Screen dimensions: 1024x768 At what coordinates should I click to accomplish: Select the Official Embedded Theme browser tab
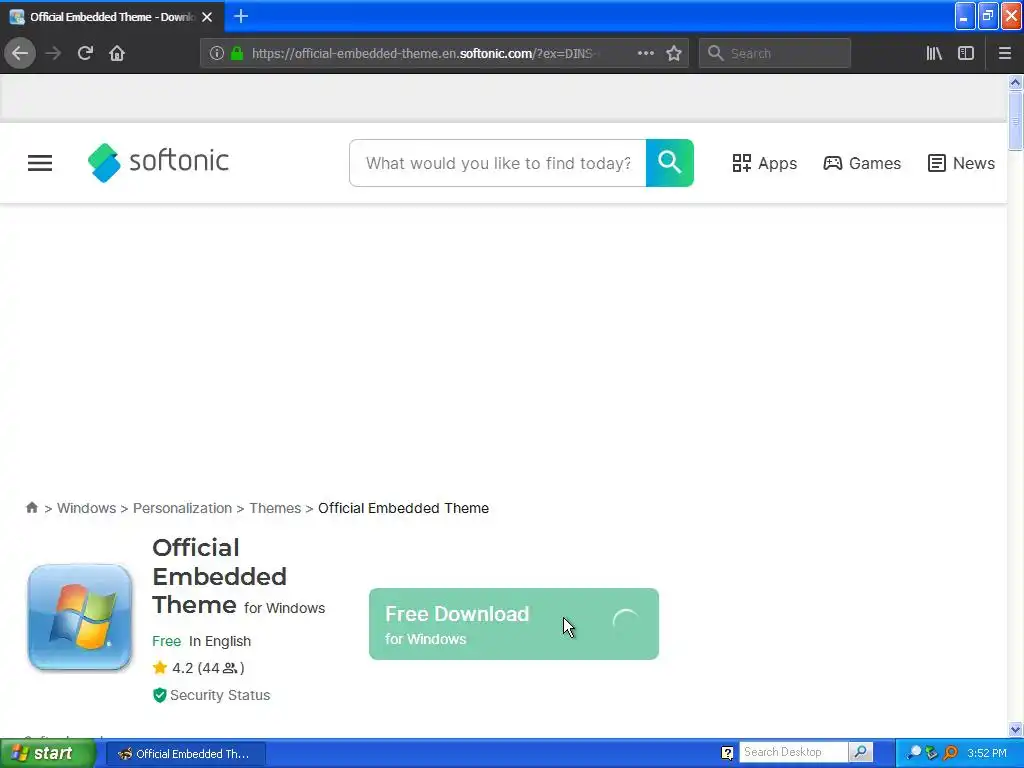(112, 17)
